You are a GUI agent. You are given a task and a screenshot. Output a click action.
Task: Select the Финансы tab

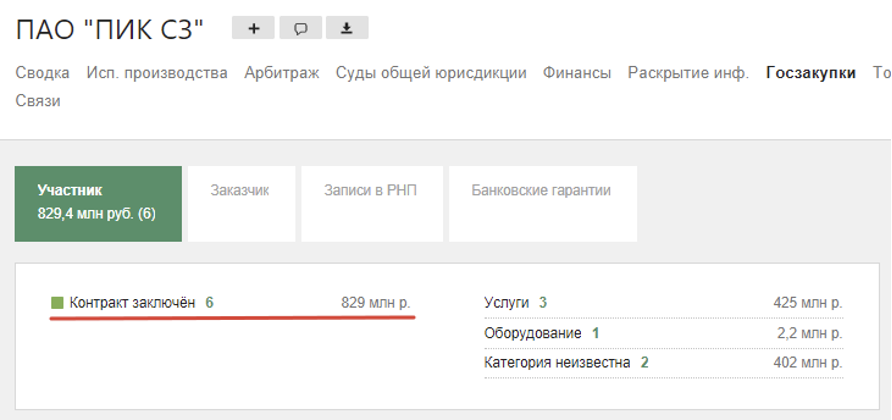click(577, 73)
